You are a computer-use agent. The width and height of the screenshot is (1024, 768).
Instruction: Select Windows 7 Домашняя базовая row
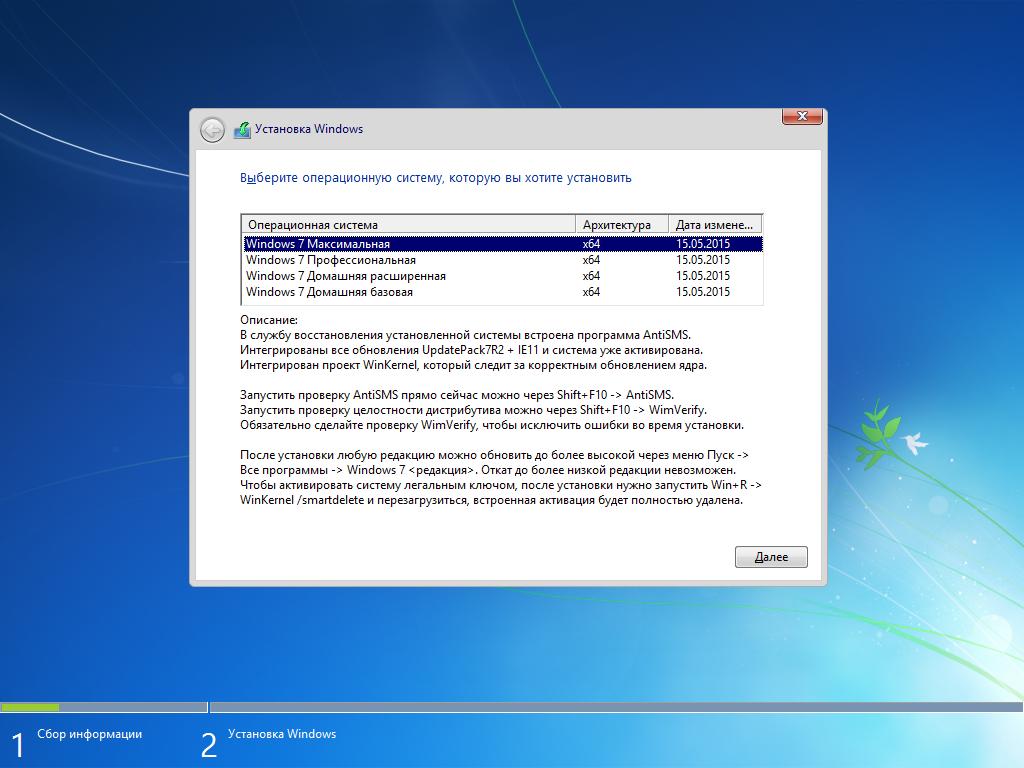[x=503, y=292]
